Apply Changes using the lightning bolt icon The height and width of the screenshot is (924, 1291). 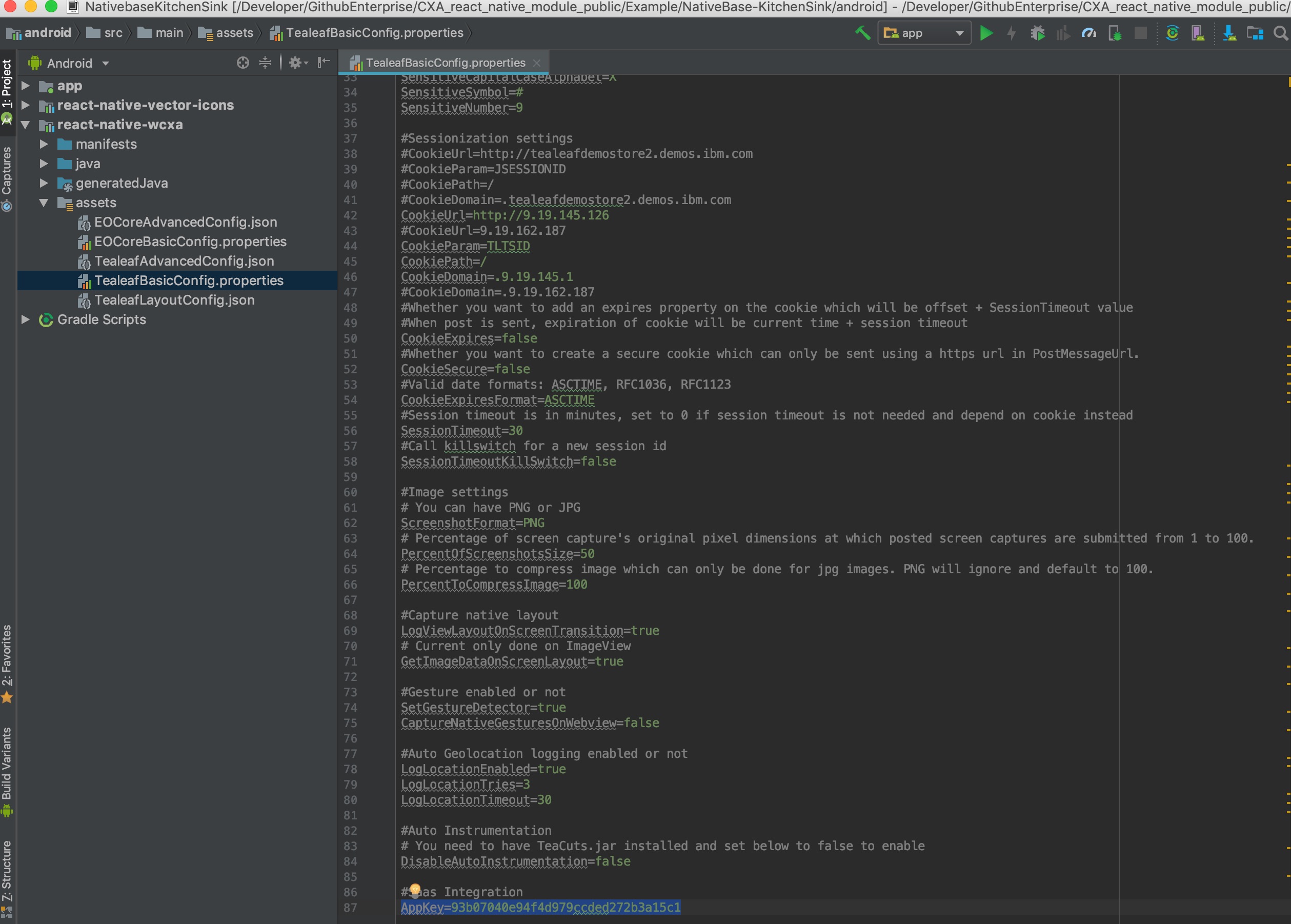pos(1011,33)
